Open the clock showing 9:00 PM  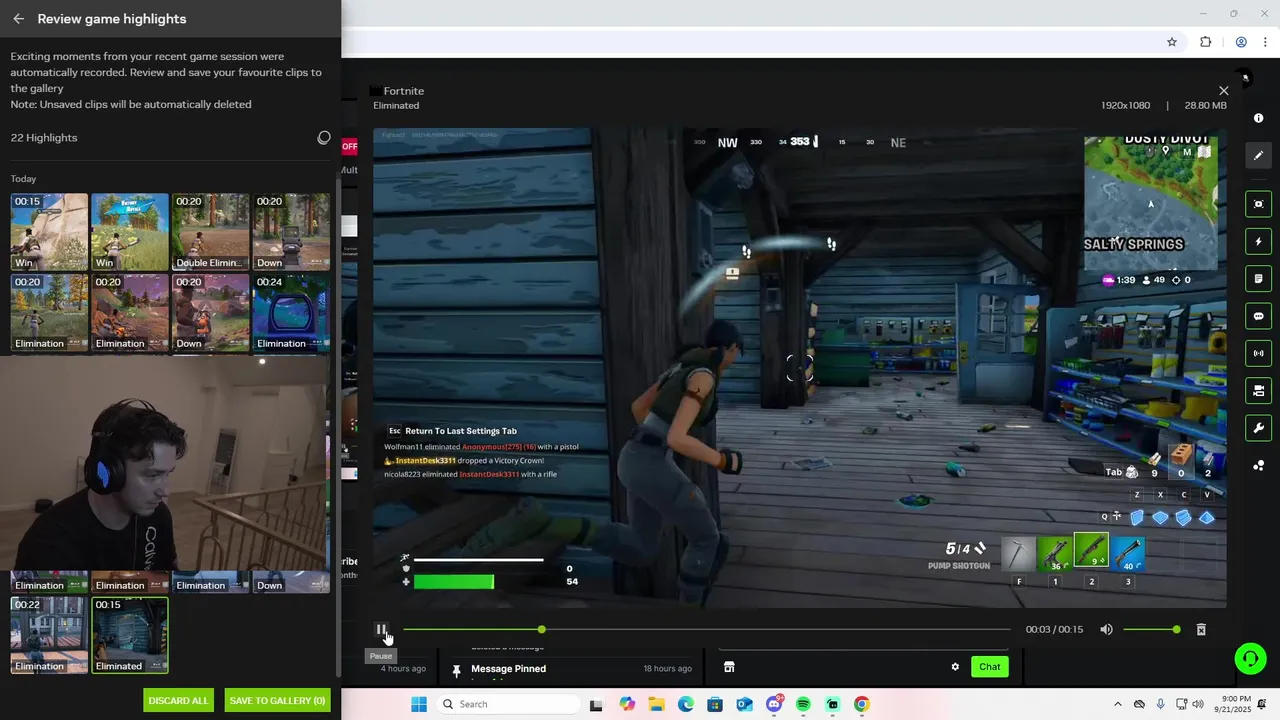1235,704
